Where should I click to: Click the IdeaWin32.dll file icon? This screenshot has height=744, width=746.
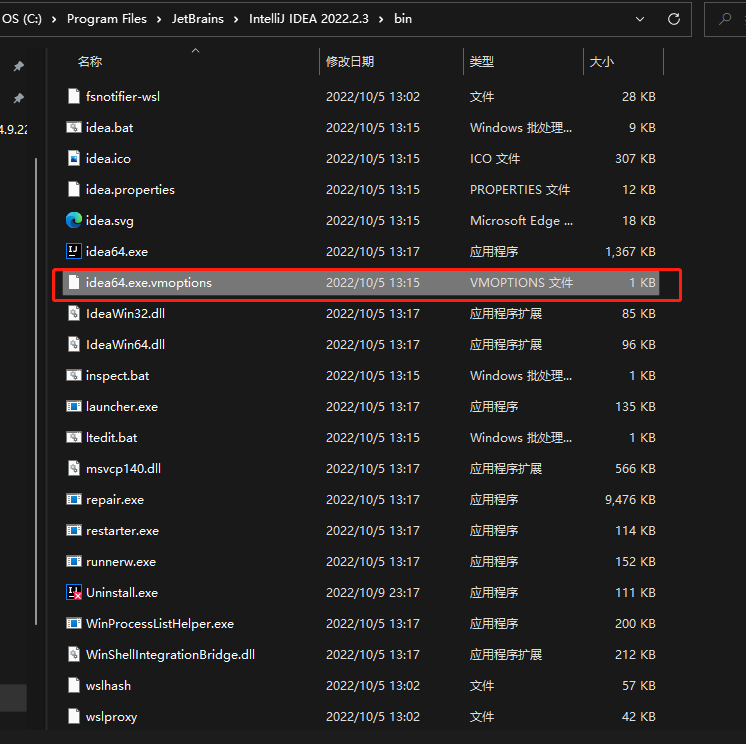click(74, 313)
